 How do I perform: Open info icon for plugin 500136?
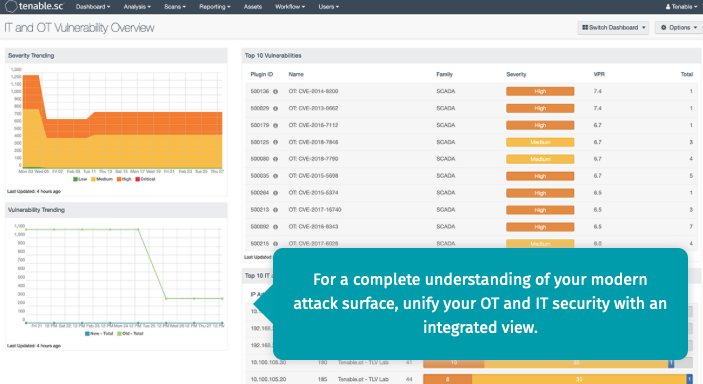[x=275, y=92]
